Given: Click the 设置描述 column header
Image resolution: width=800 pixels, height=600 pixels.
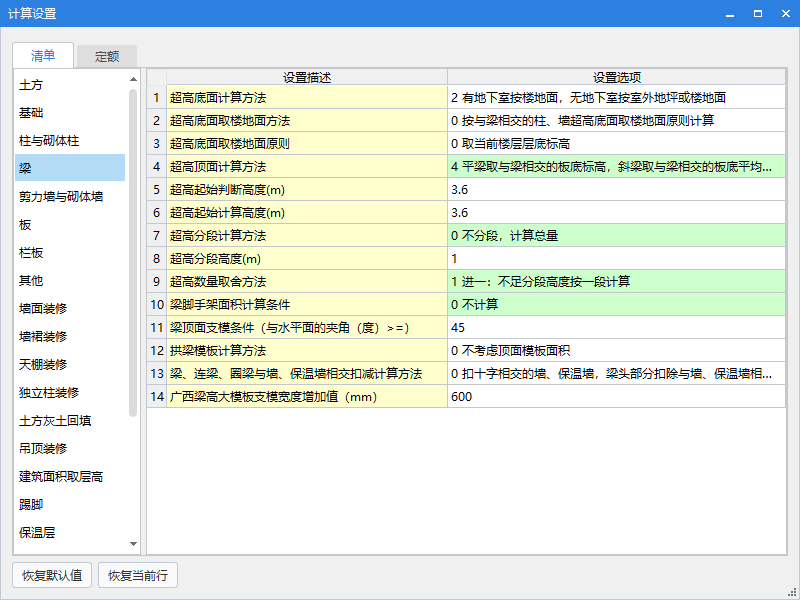Looking at the screenshot, I should tap(307, 77).
